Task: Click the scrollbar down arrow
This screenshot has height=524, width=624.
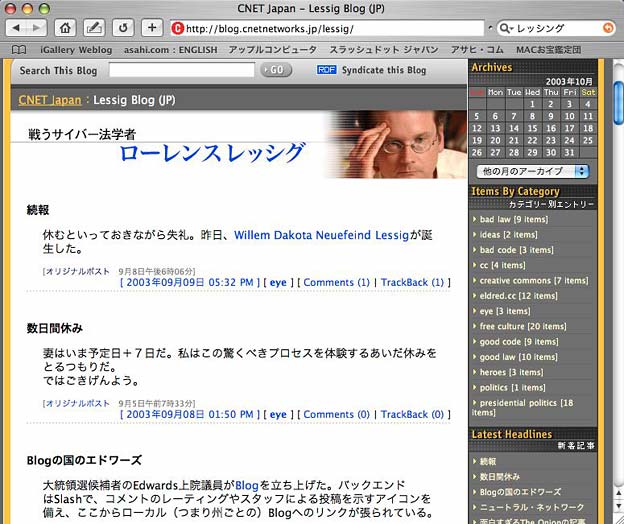Action: coord(619,506)
